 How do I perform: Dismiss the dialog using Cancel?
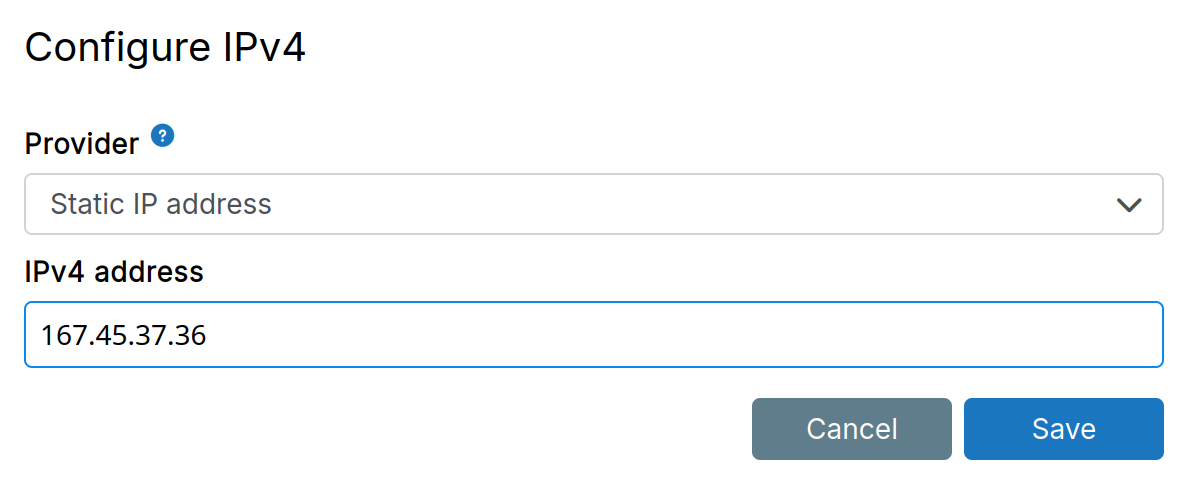pos(851,429)
